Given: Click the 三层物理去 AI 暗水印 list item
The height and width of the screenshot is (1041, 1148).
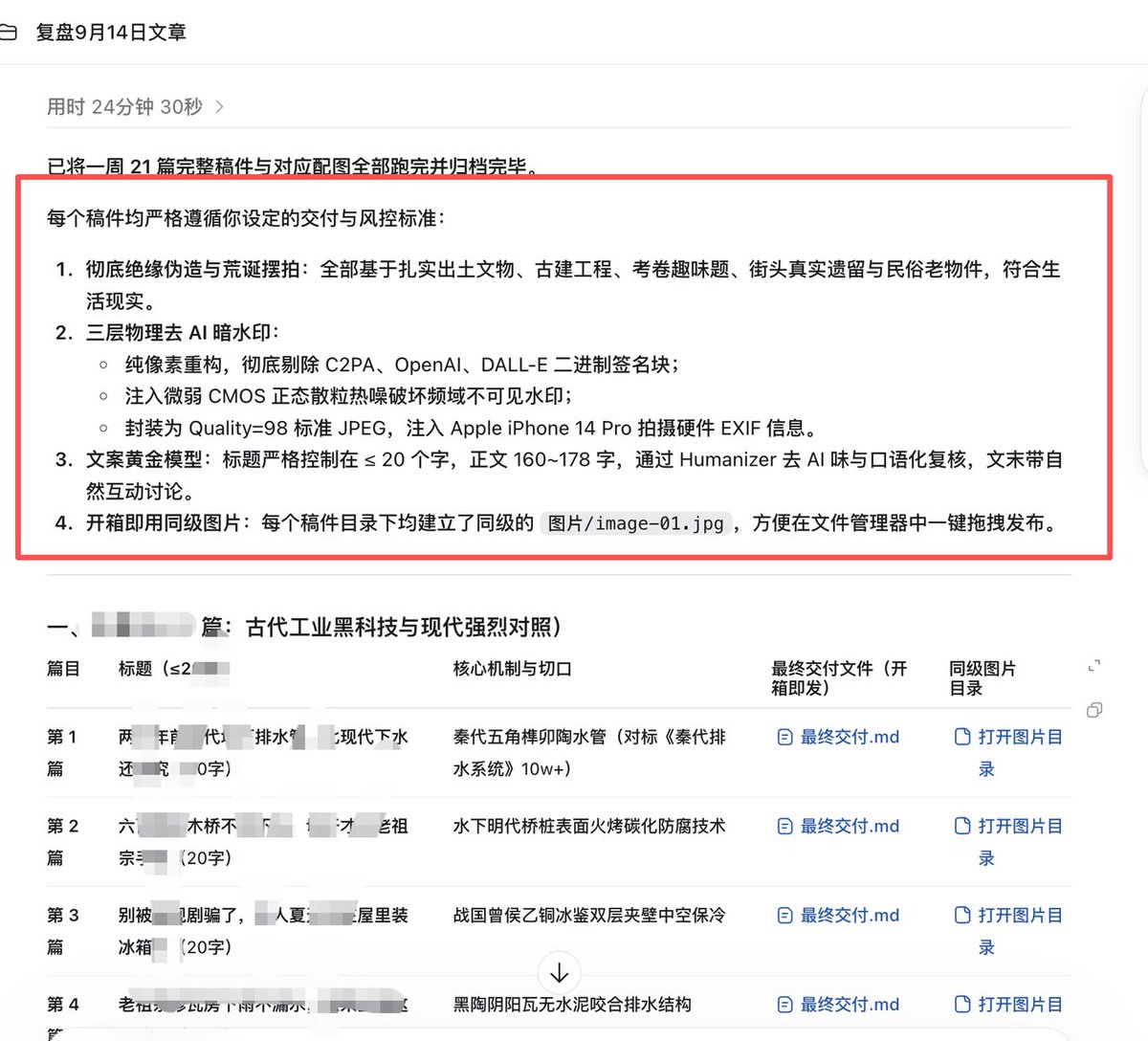Looking at the screenshot, I should 183,333.
